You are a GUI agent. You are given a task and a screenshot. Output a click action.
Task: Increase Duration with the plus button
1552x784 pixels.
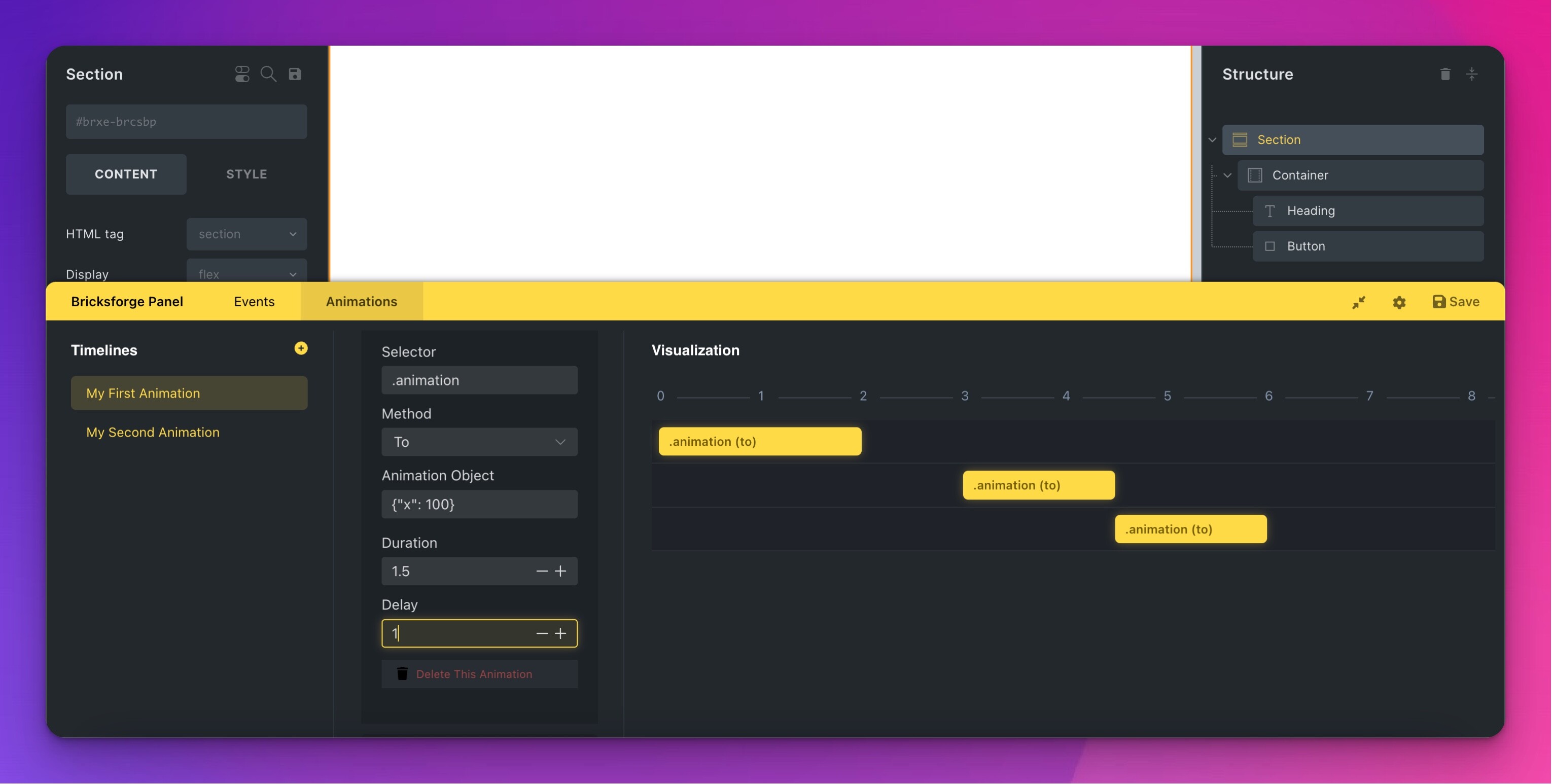561,572
